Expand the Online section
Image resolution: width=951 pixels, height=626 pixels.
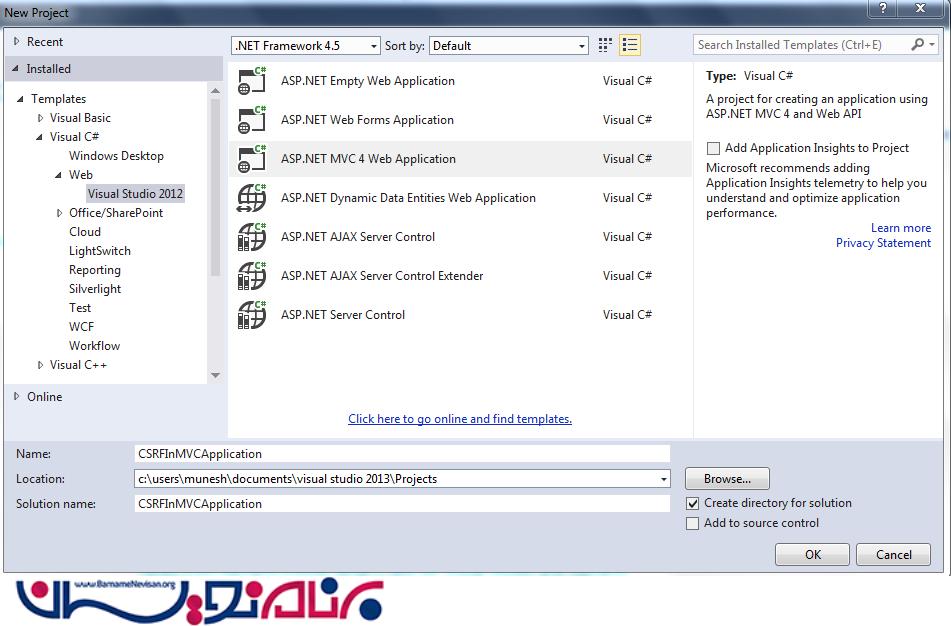pyautogui.click(x=16, y=396)
